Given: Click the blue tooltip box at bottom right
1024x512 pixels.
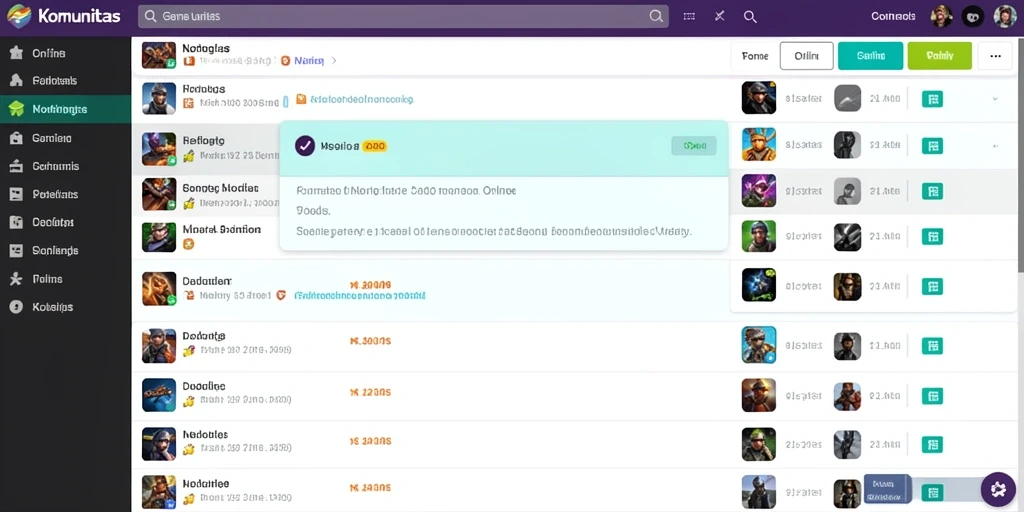Looking at the screenshot, I should (887, 490).
